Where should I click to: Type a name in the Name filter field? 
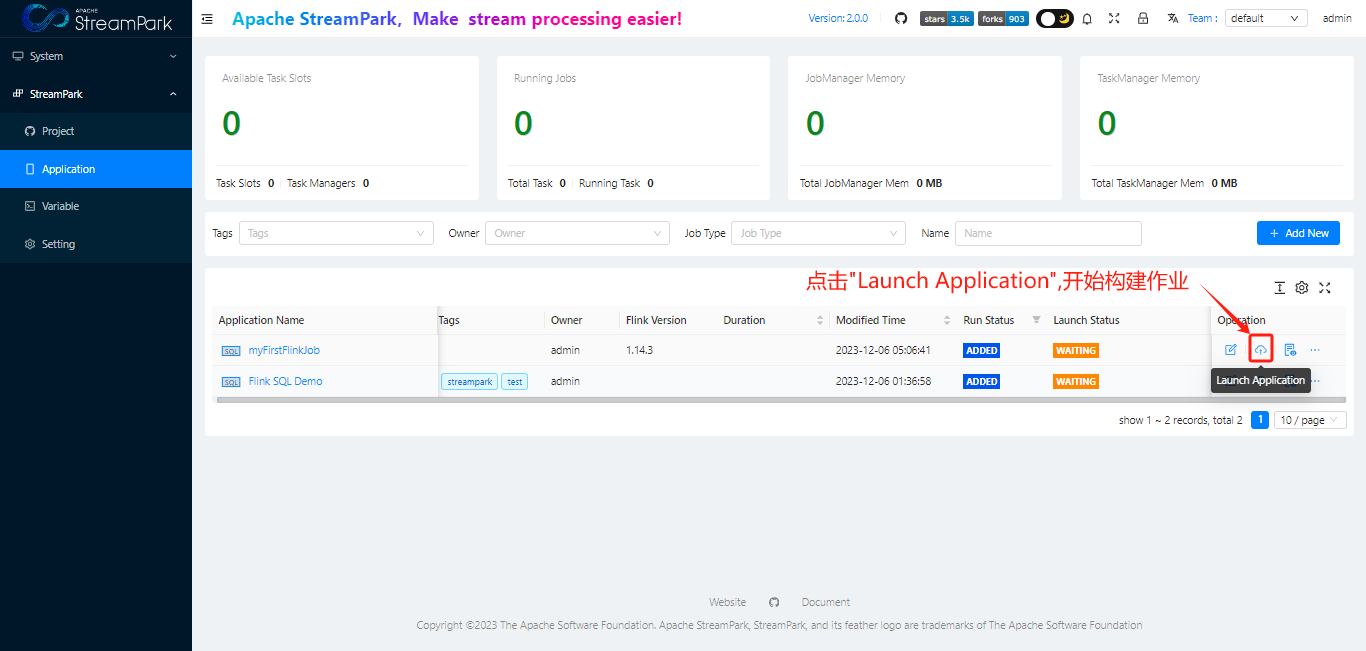[x=1048, y=233]
